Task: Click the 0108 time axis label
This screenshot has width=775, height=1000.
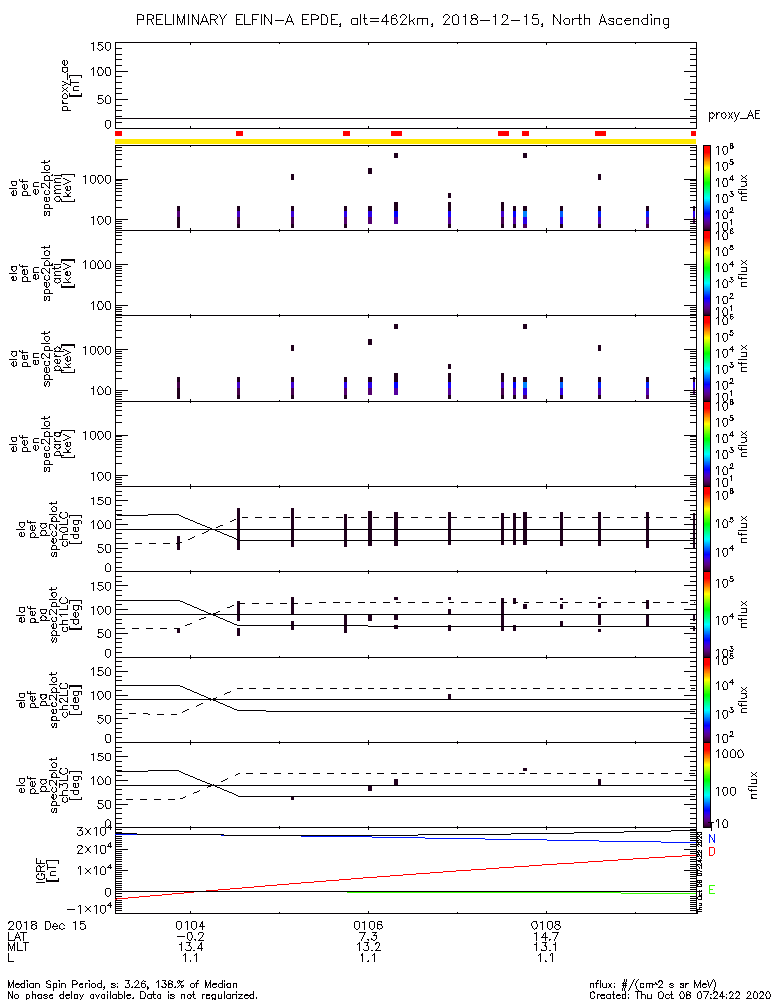Action: click(545, 926)
